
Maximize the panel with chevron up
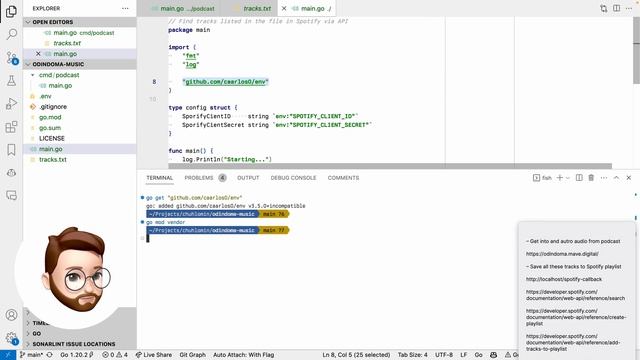coord(616,178)
